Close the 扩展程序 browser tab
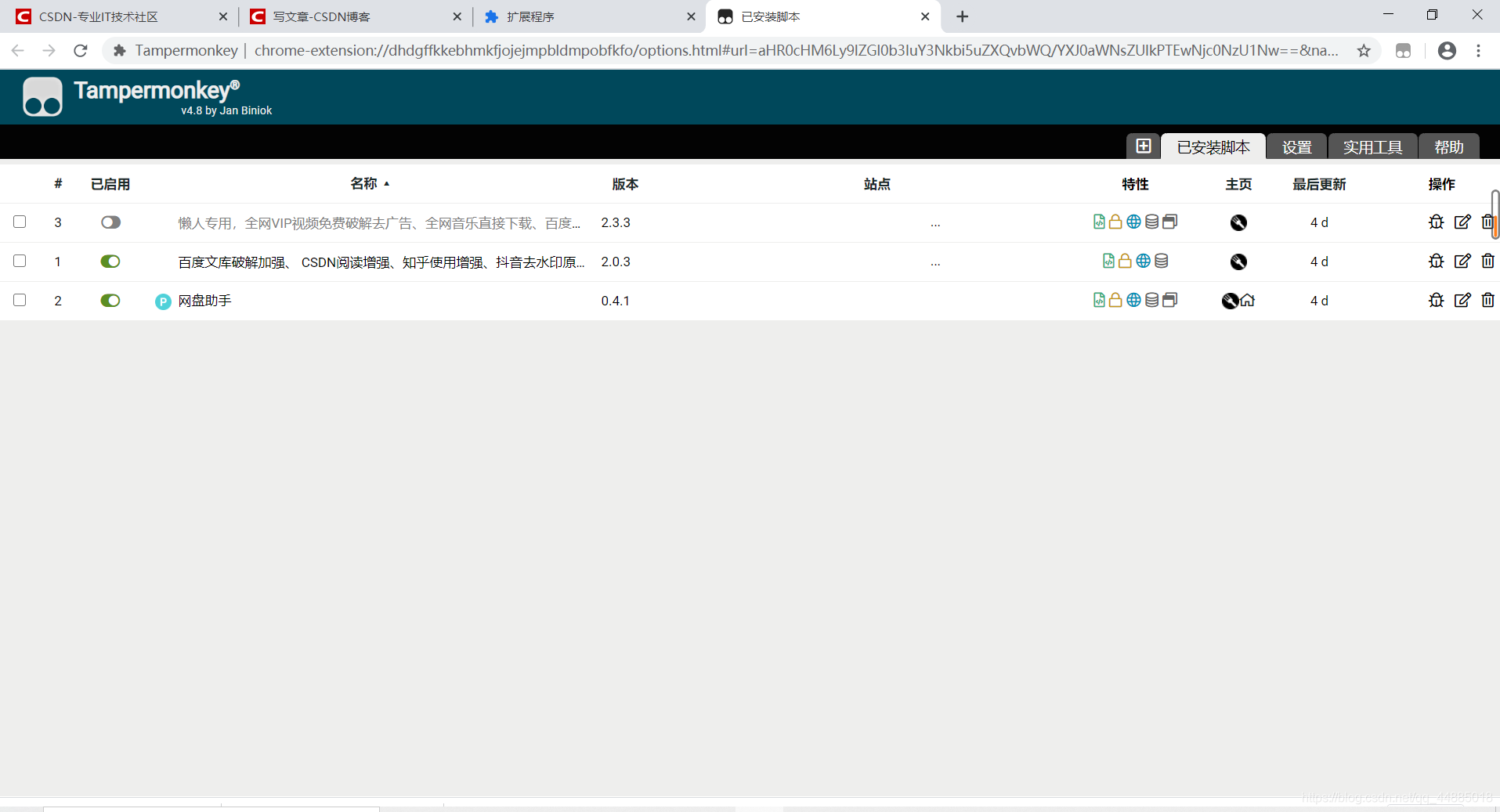This screenshot has height=812, width=1500. click(x=691, y=16)
